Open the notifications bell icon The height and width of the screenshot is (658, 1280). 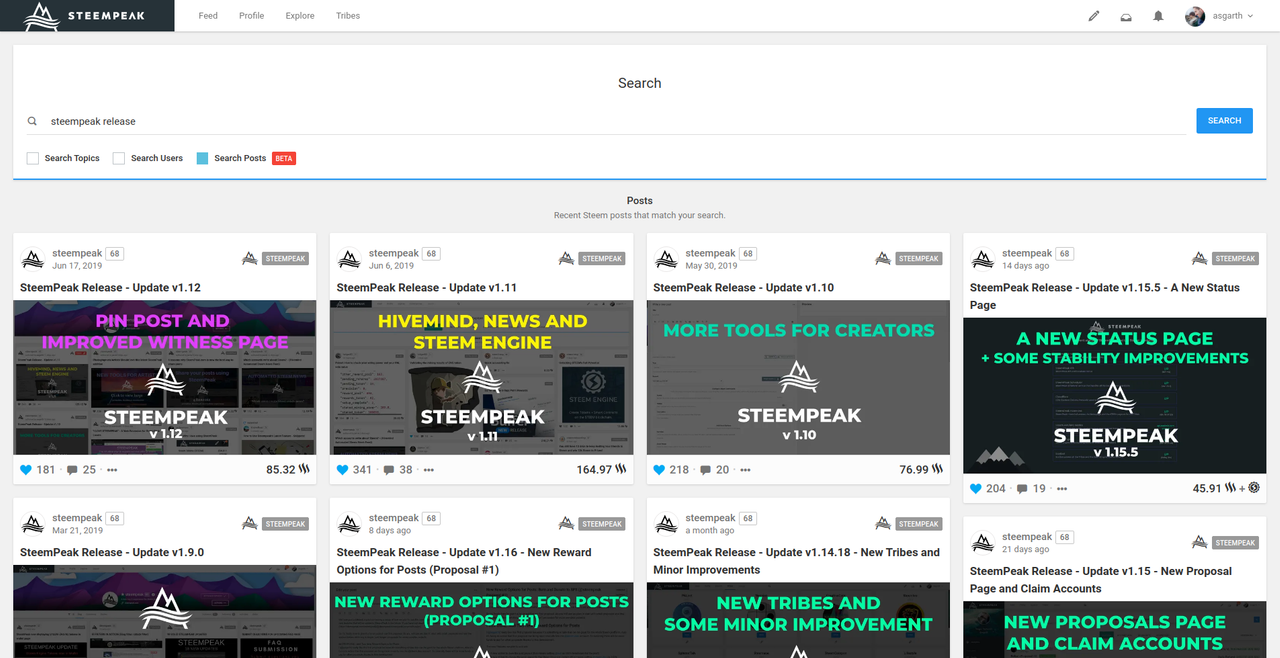[x=1158, y=16]
